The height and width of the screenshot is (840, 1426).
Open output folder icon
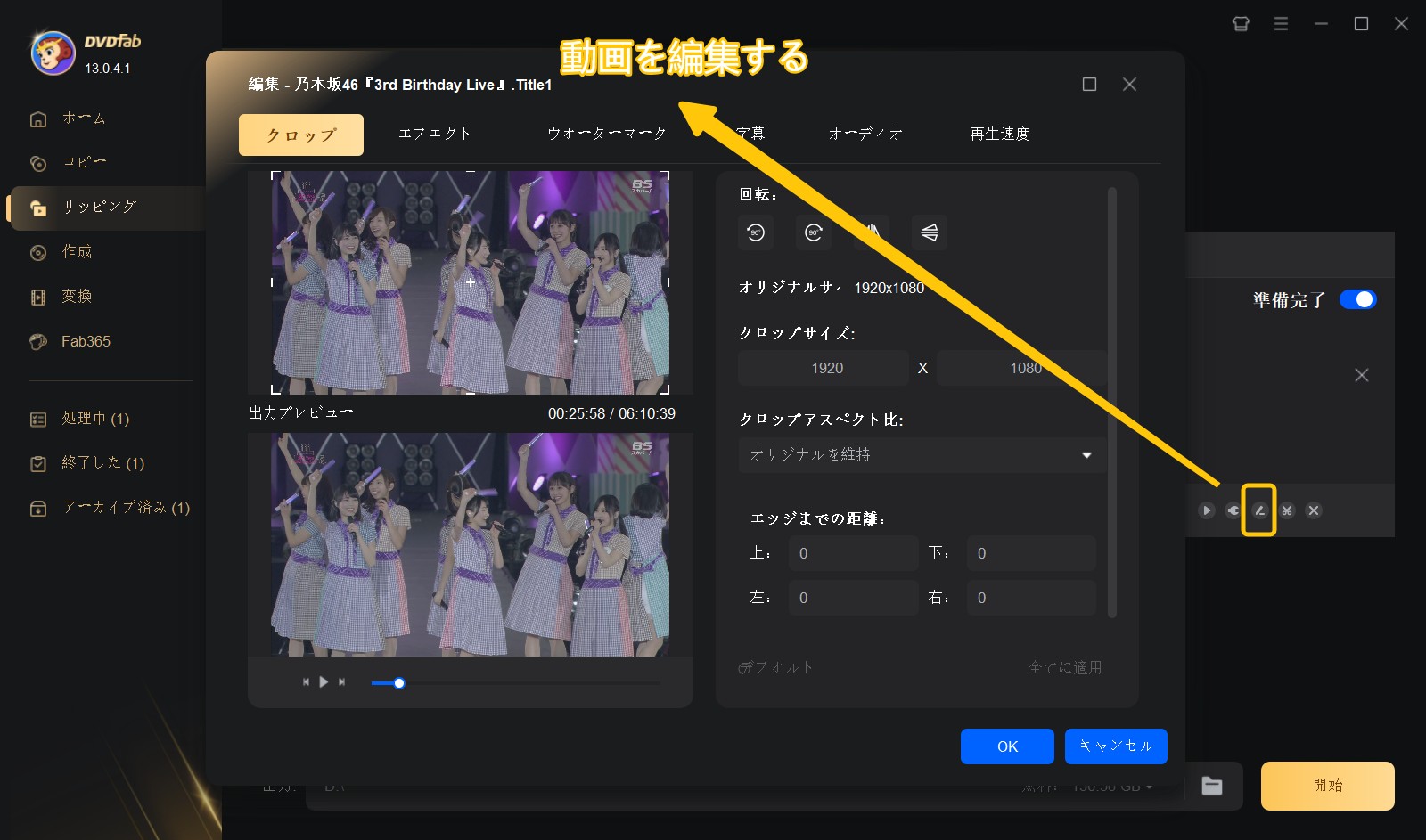[x=1212, y=786]
